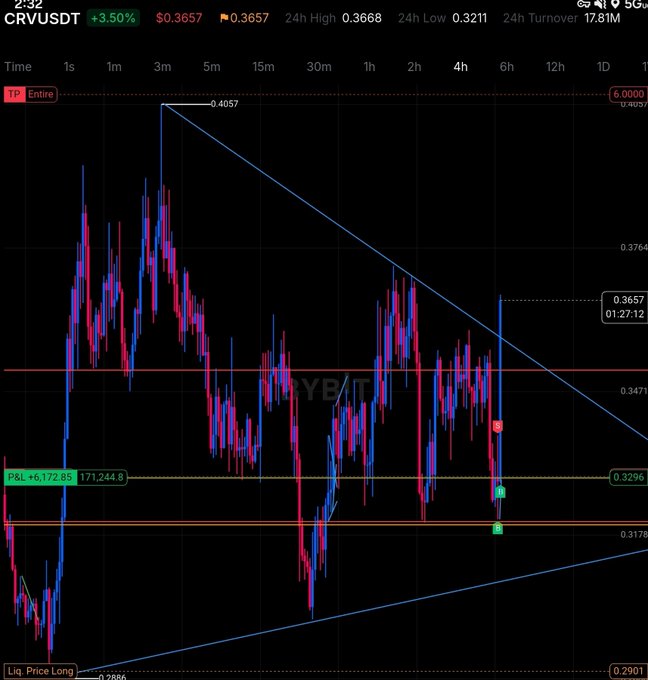This screenshot has width=648, height=680.
Task: Tap the TP price tag 6.0000
Action: (x=628, y=94)
